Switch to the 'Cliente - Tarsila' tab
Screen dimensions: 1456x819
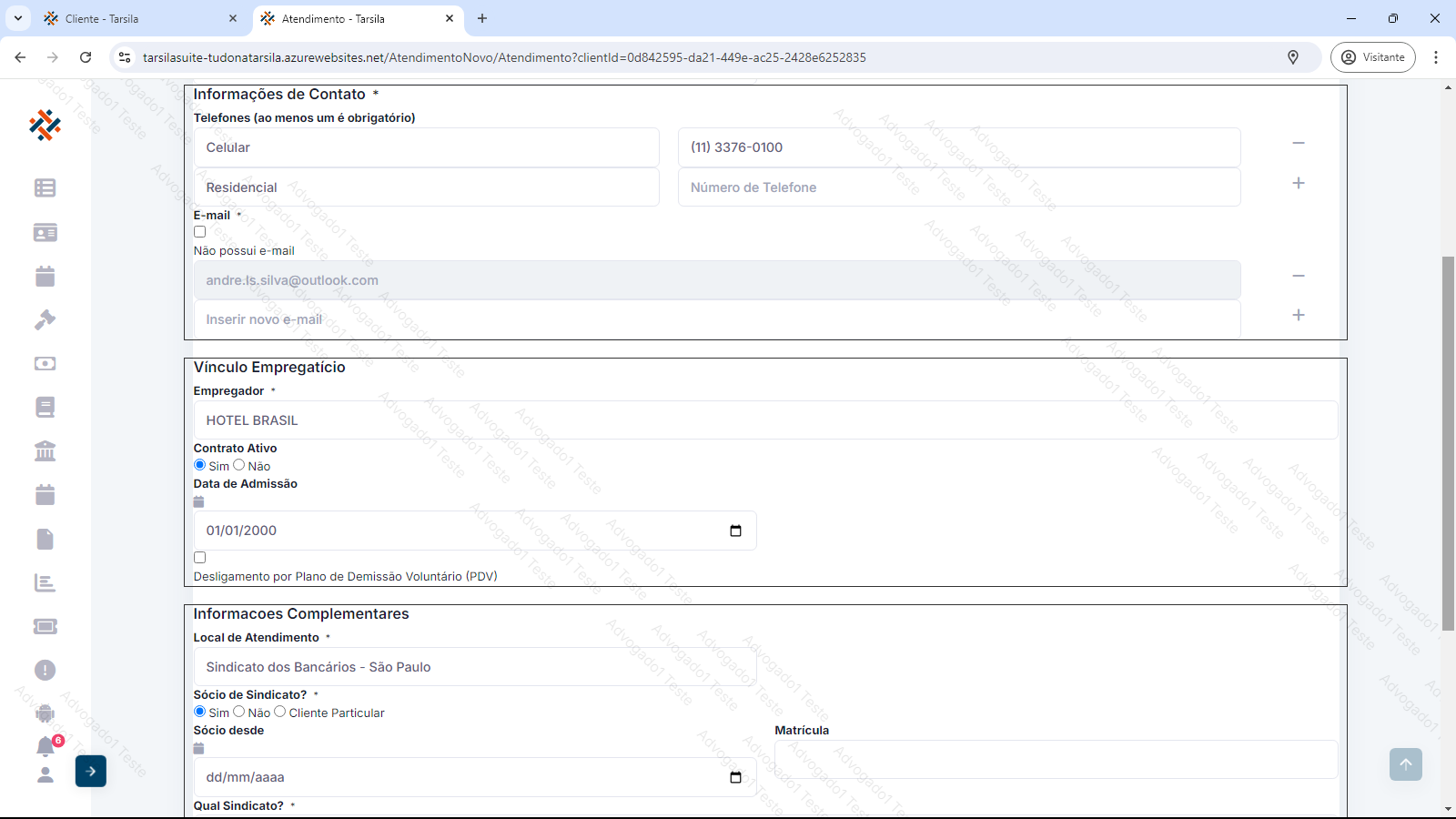136,18
